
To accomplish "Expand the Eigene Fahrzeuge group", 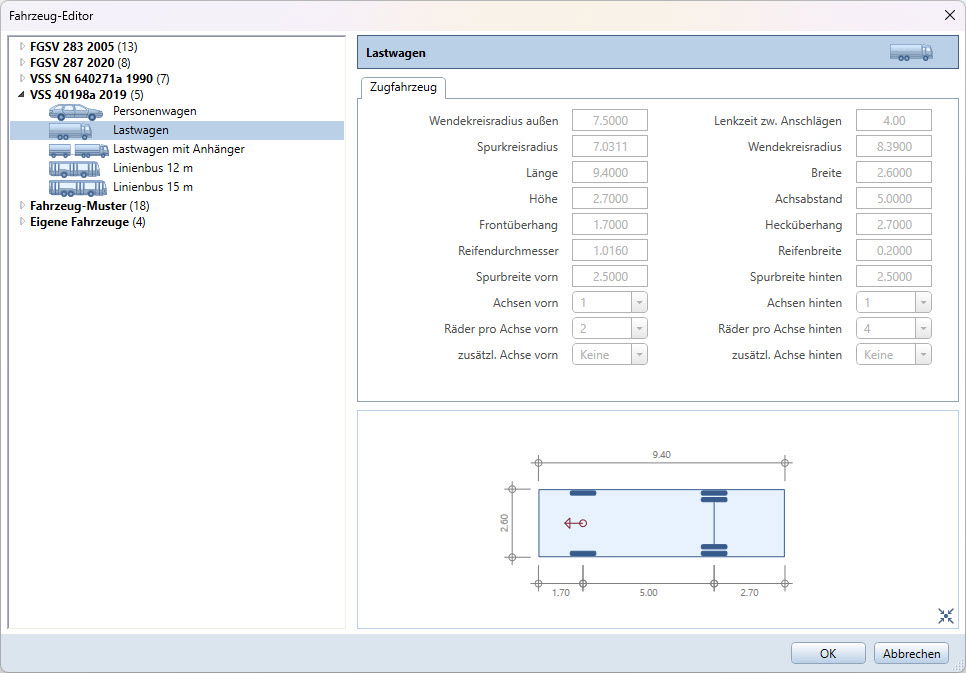I will coord(22,221).
